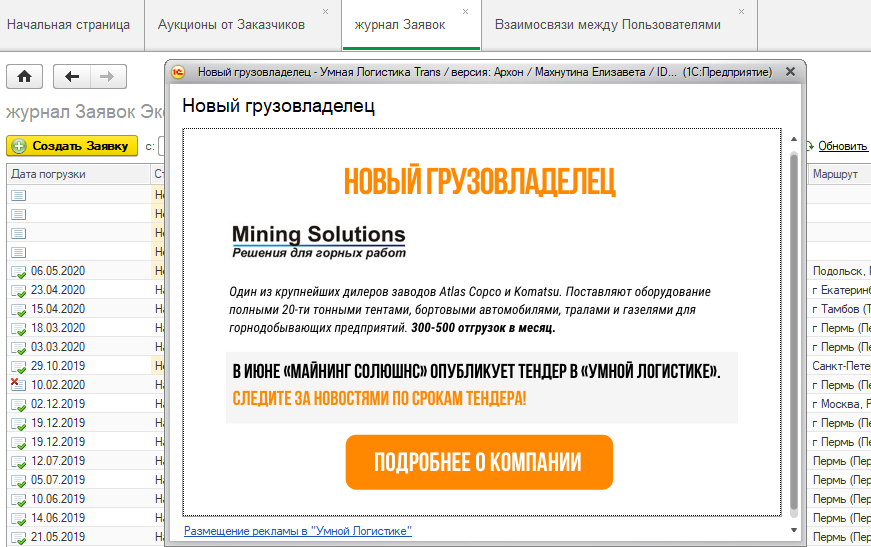Click the Обновить link
871x547 pixels.
pyautogui.click(x=843, y=146)
